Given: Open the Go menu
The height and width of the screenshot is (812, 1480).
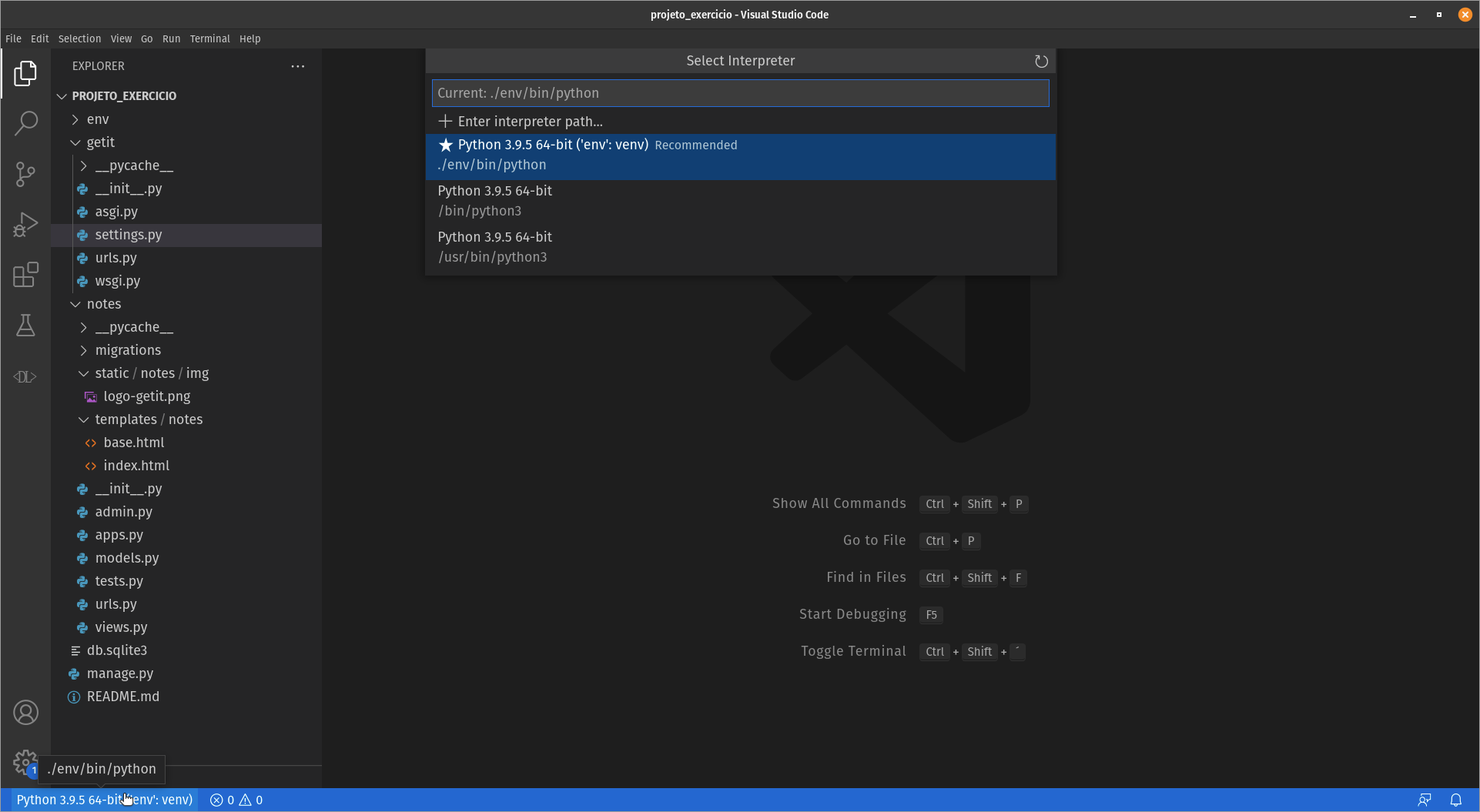Looking at the screenshot, I should point(146,38).
